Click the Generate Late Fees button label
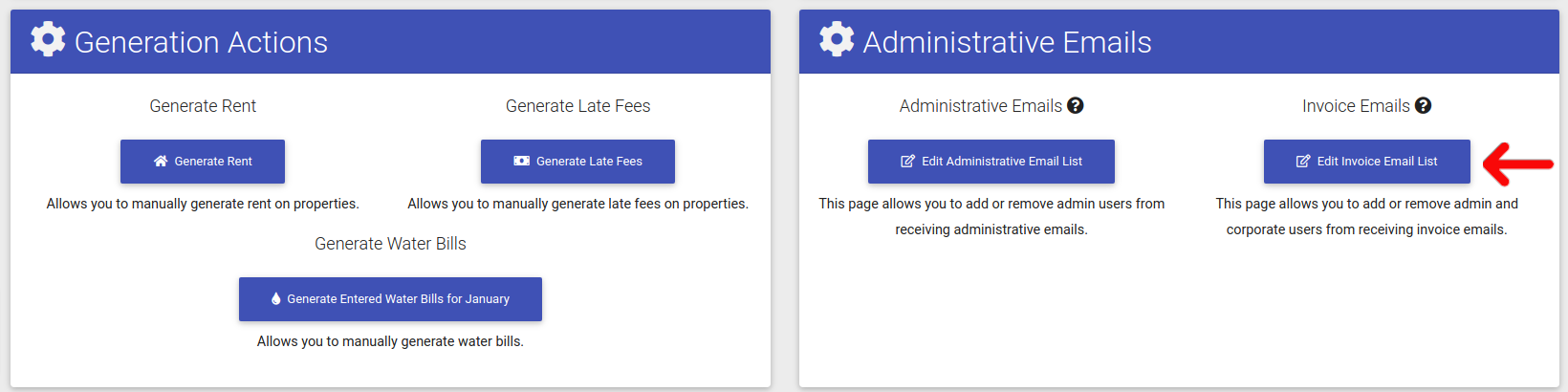Image resolution: width=1568 pixels, height=392 pixels. tap(589, 162)
